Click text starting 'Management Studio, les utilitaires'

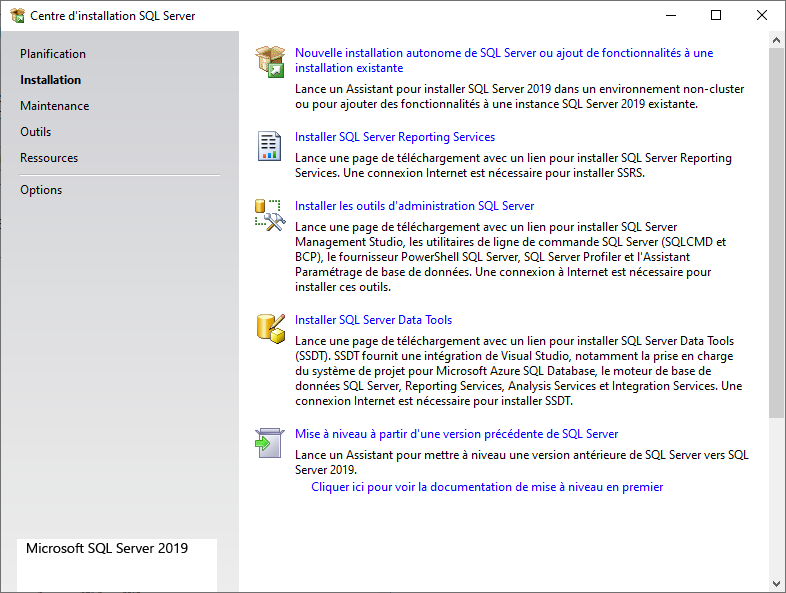(510, 242)
